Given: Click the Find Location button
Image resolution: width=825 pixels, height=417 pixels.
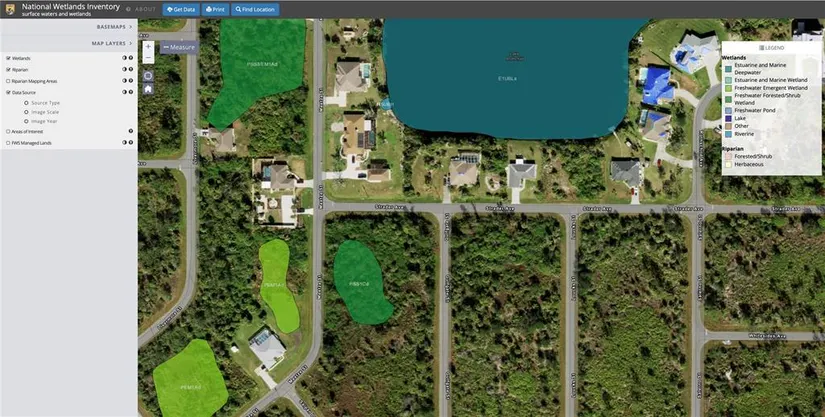Looking at the screenshot, I should (x=255, y=9).
